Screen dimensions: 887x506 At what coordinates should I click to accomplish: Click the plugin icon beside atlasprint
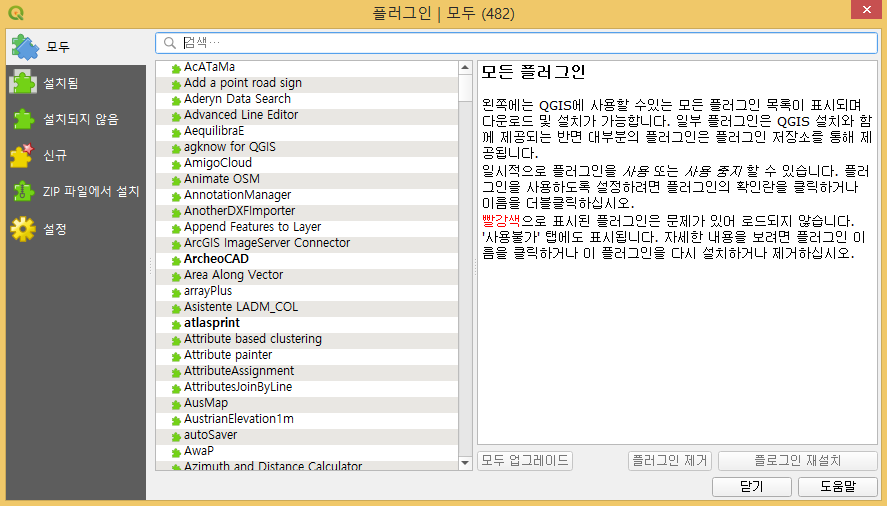(176, 325)
